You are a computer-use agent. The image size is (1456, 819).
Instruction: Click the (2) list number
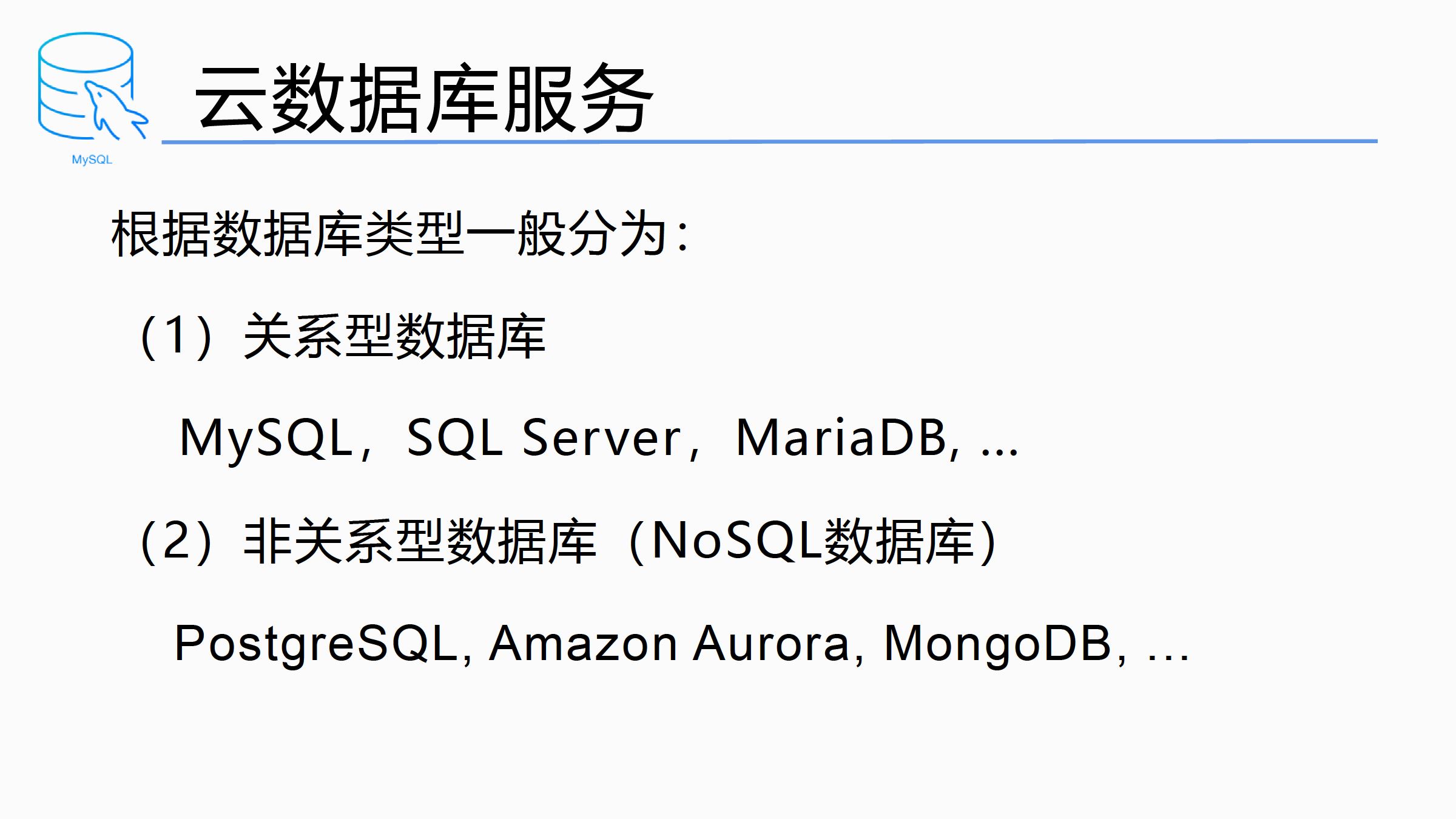[176, 541]
